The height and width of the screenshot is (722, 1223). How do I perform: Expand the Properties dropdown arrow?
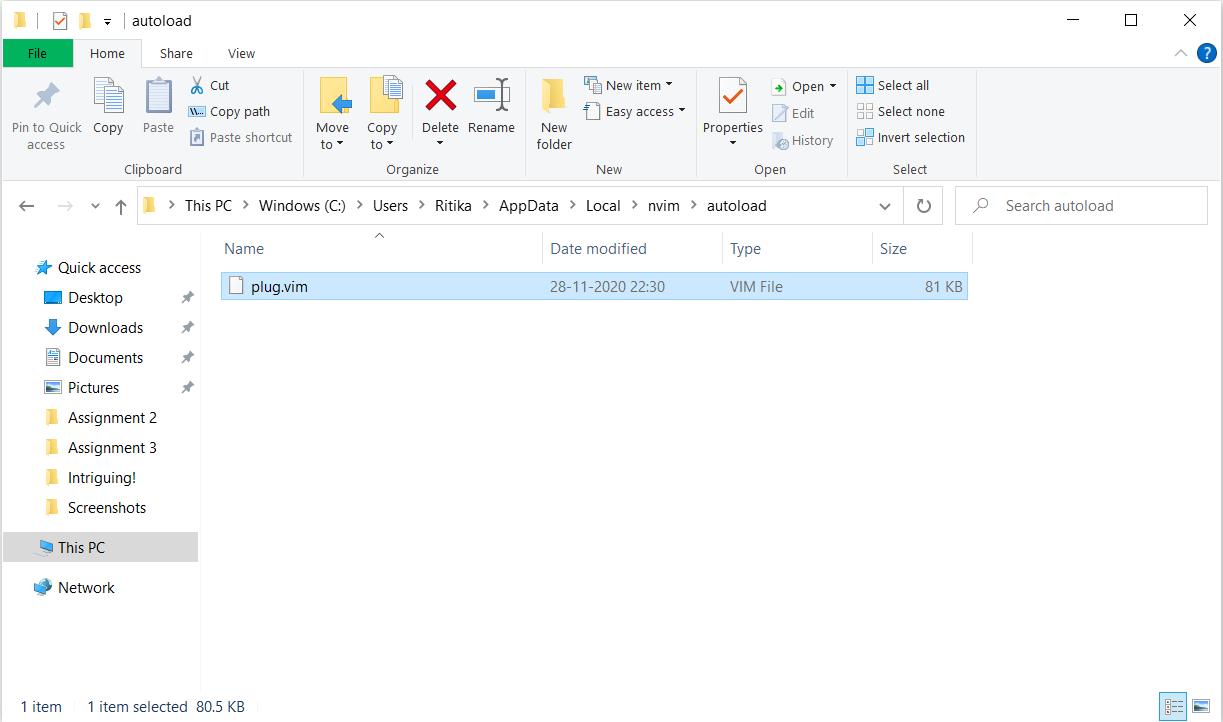(x=733, y=143)
